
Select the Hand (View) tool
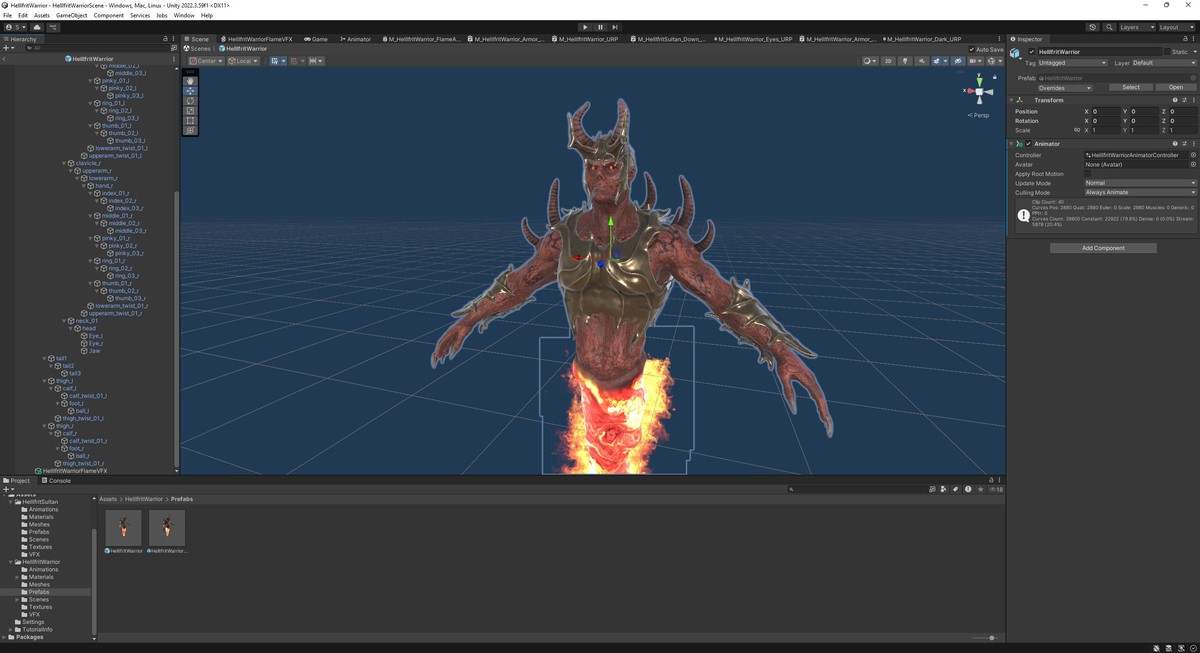(190, 81)
